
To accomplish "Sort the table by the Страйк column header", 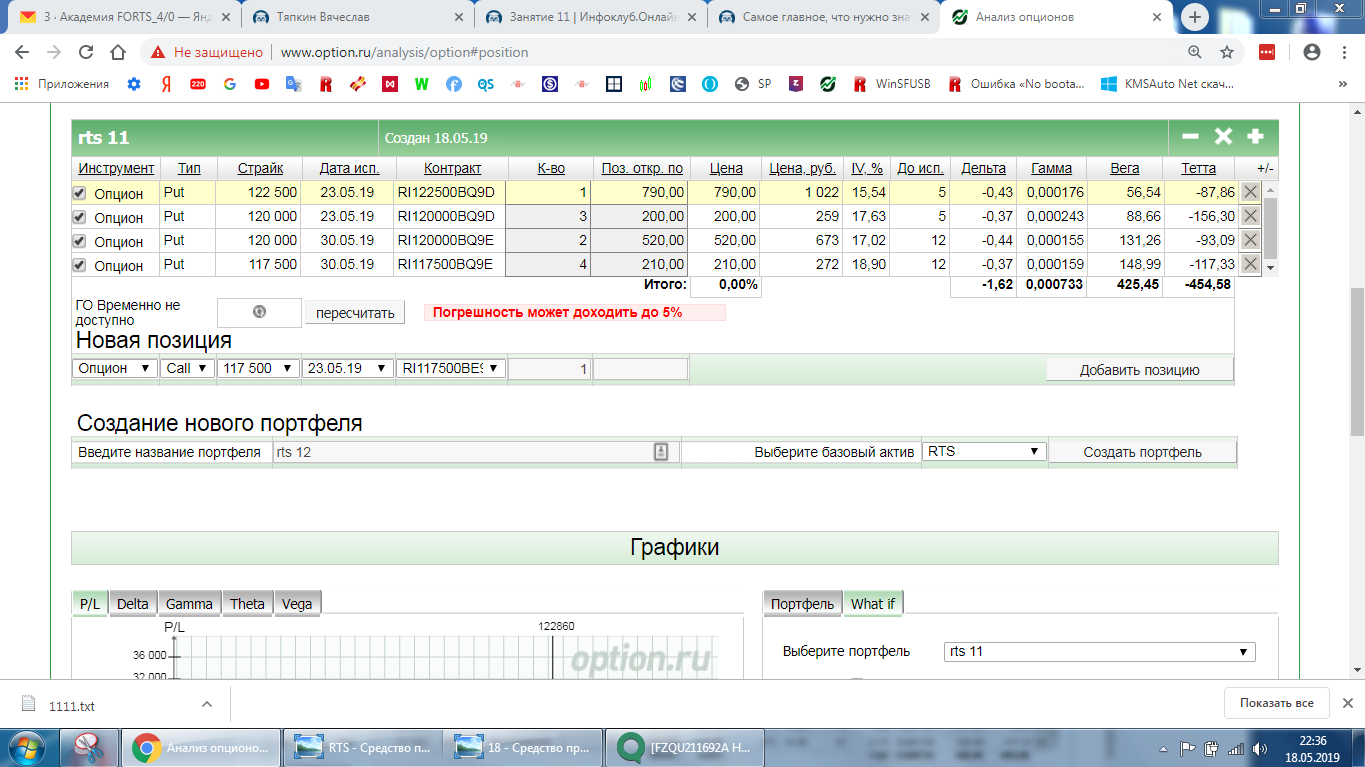I will tap(261, 168).
